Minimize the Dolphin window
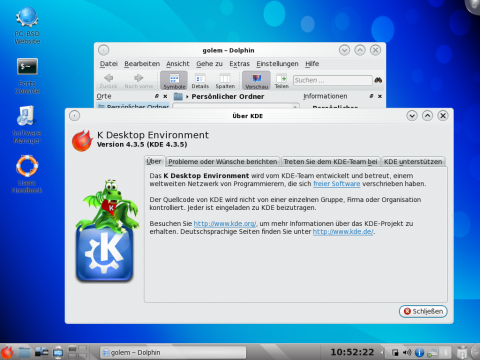The width and height of the screenshot is (480, 360). coord(344,50)
